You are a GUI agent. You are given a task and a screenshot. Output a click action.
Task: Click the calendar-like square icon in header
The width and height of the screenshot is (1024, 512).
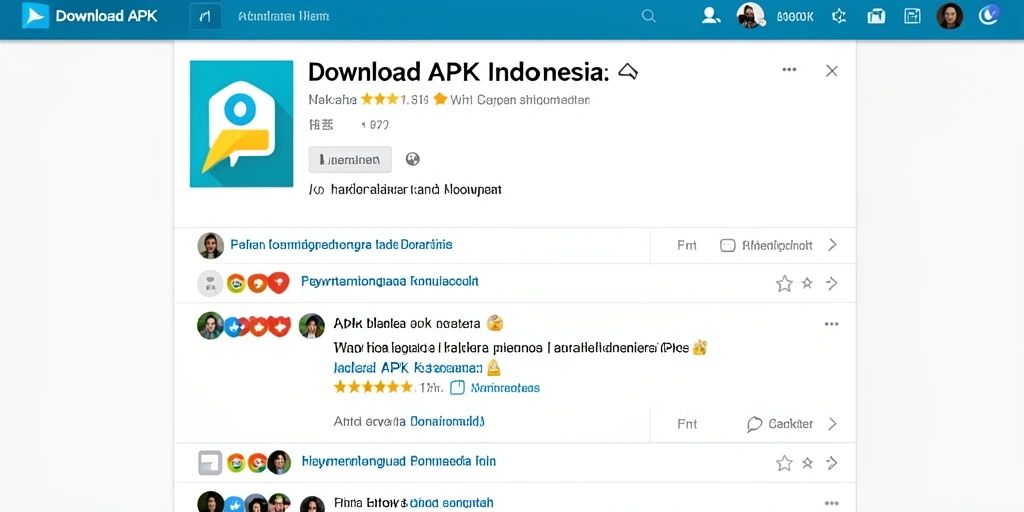(x=912, y=16)
